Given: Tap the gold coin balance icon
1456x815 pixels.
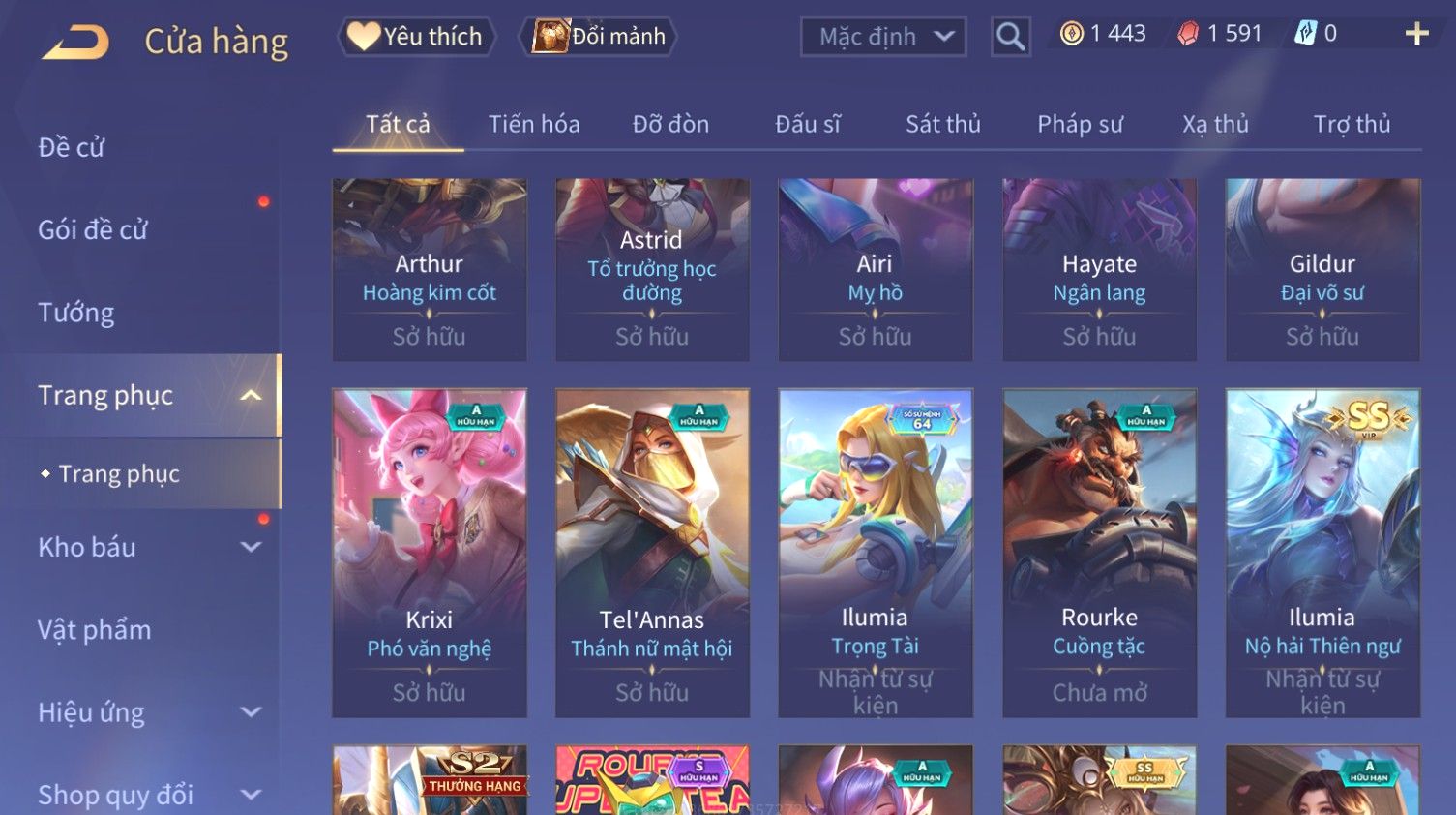Looking at the screenshot, I should 1071,34.
